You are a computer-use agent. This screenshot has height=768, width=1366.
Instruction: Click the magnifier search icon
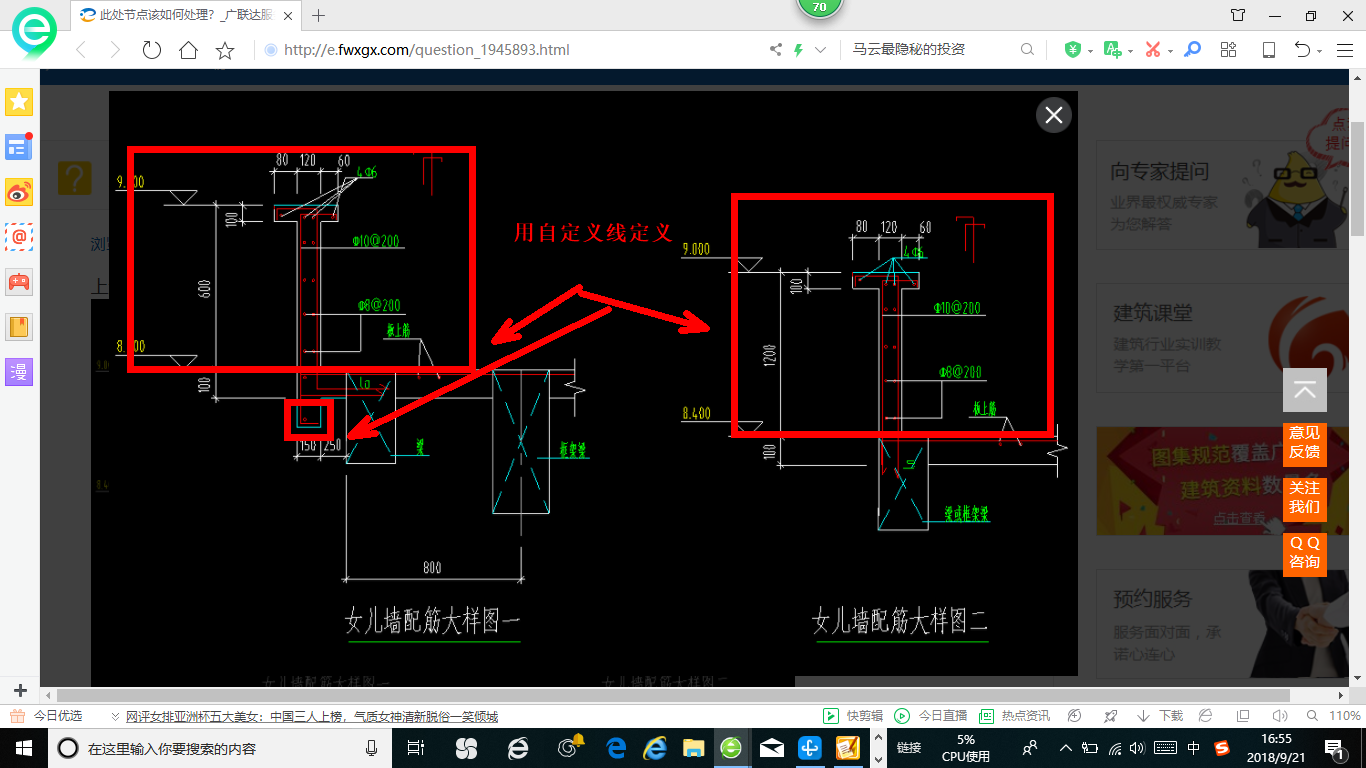coord(1027,50)
